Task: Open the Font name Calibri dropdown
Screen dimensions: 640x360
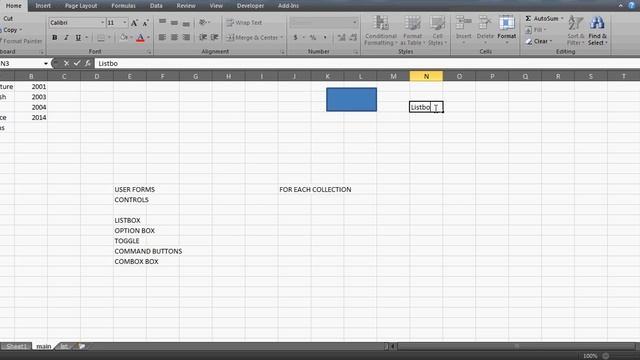Action: [102, 23]
